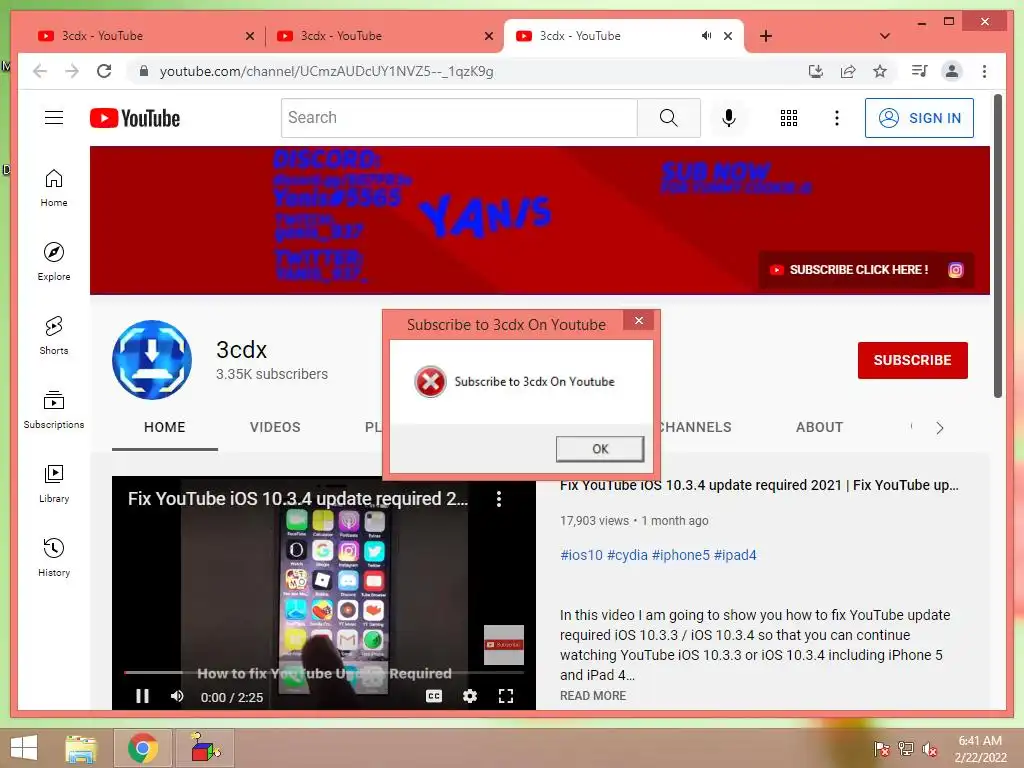This screenshot has height=768, width=1024.
Task: Expand Chrome tab search chevron
Action: (x=884, y=36)
